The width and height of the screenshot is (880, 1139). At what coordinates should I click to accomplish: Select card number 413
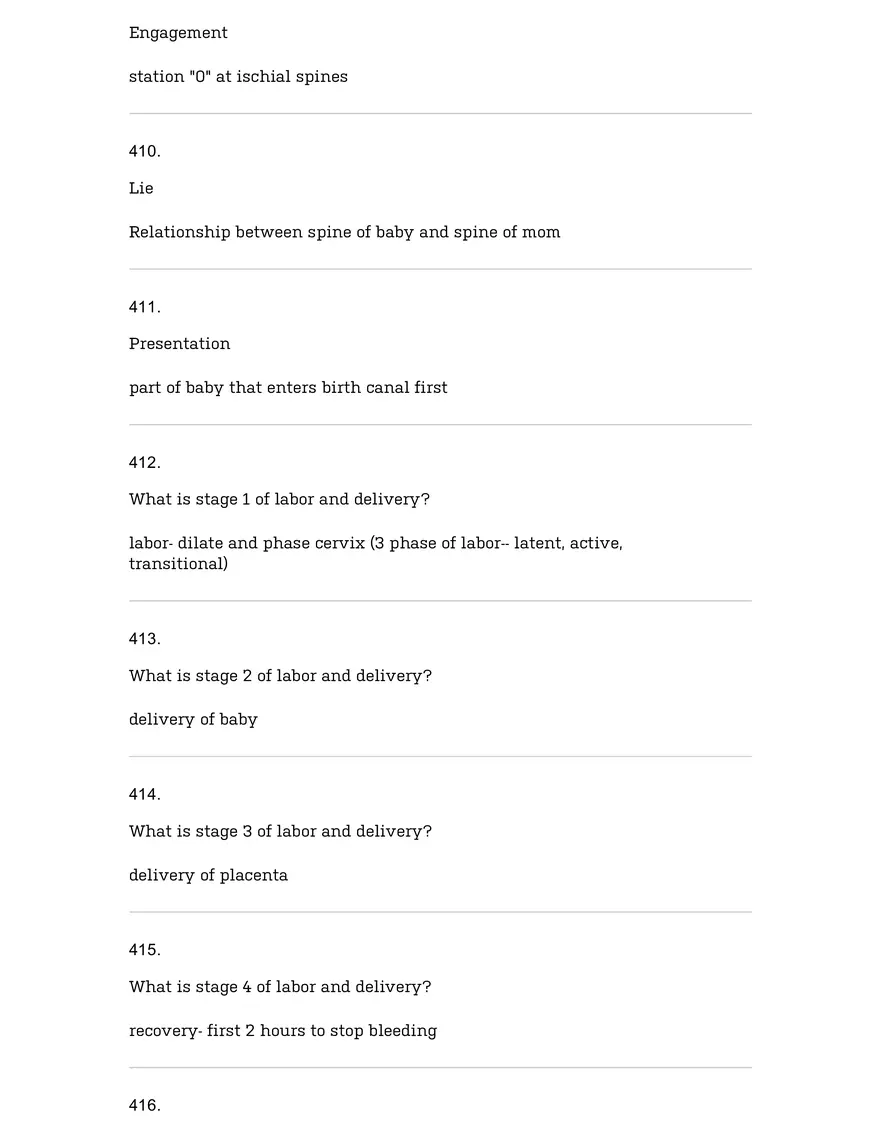144,639
